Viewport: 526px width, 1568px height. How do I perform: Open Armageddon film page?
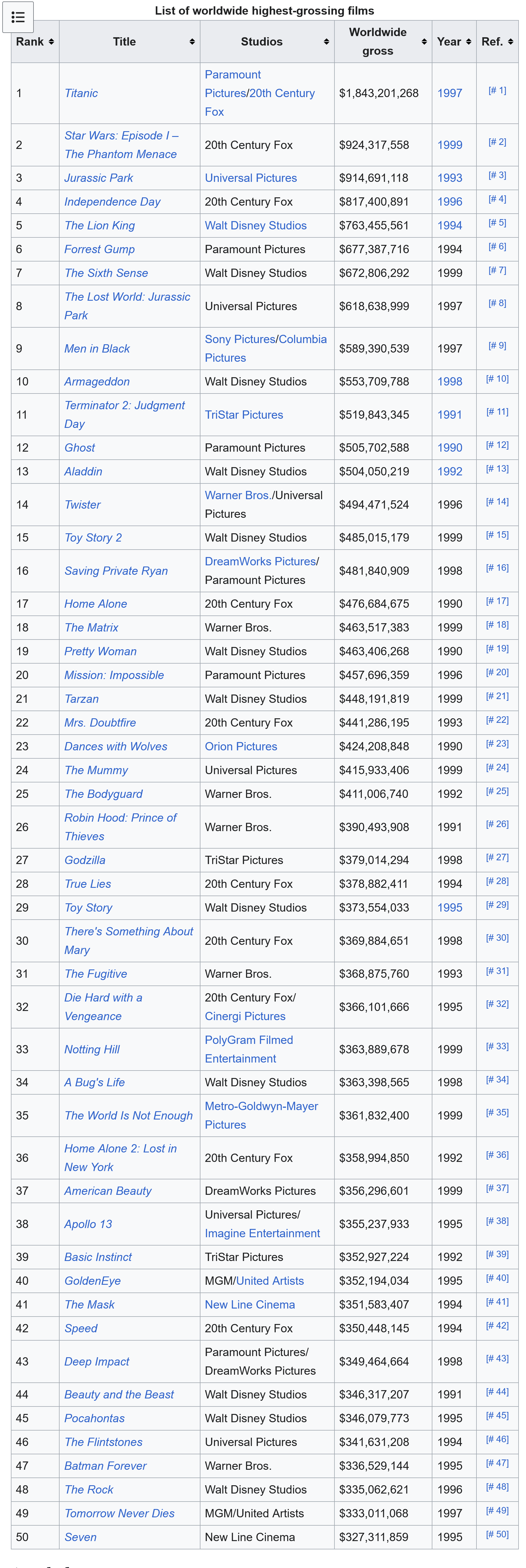pyautogui.click(x=97, y=382)
